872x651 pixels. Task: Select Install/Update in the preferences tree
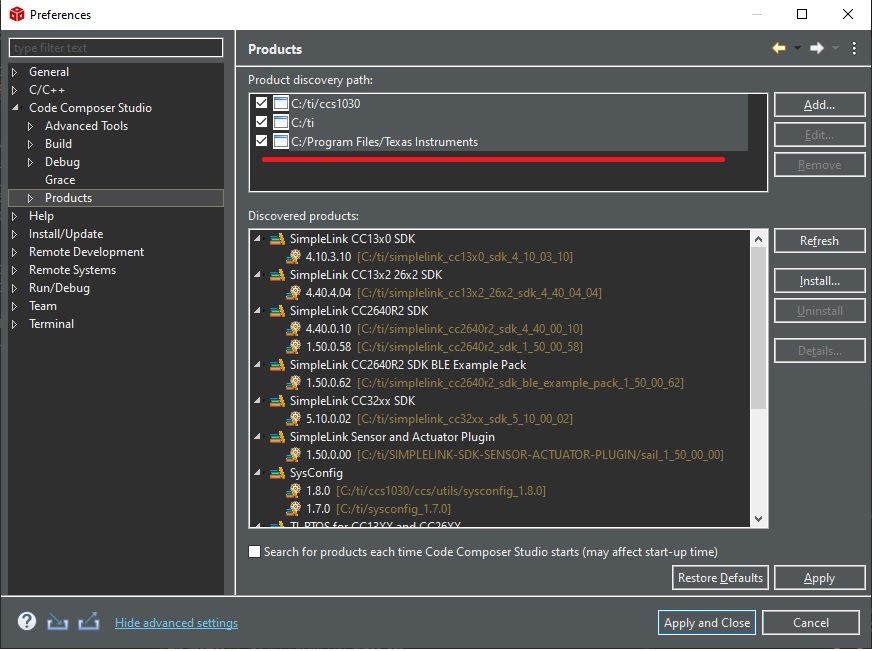[x=66, y=234]
